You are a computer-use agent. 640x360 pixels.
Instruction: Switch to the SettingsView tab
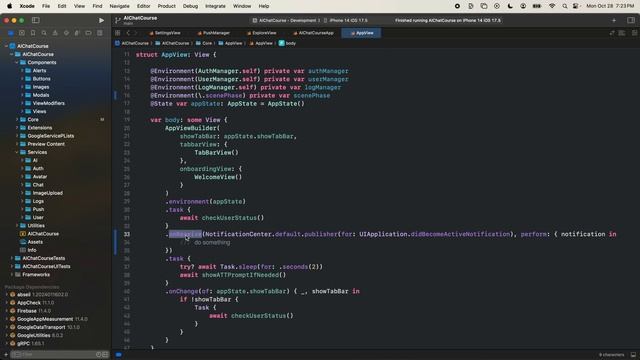pyautogui.click(x=165, y=33)
